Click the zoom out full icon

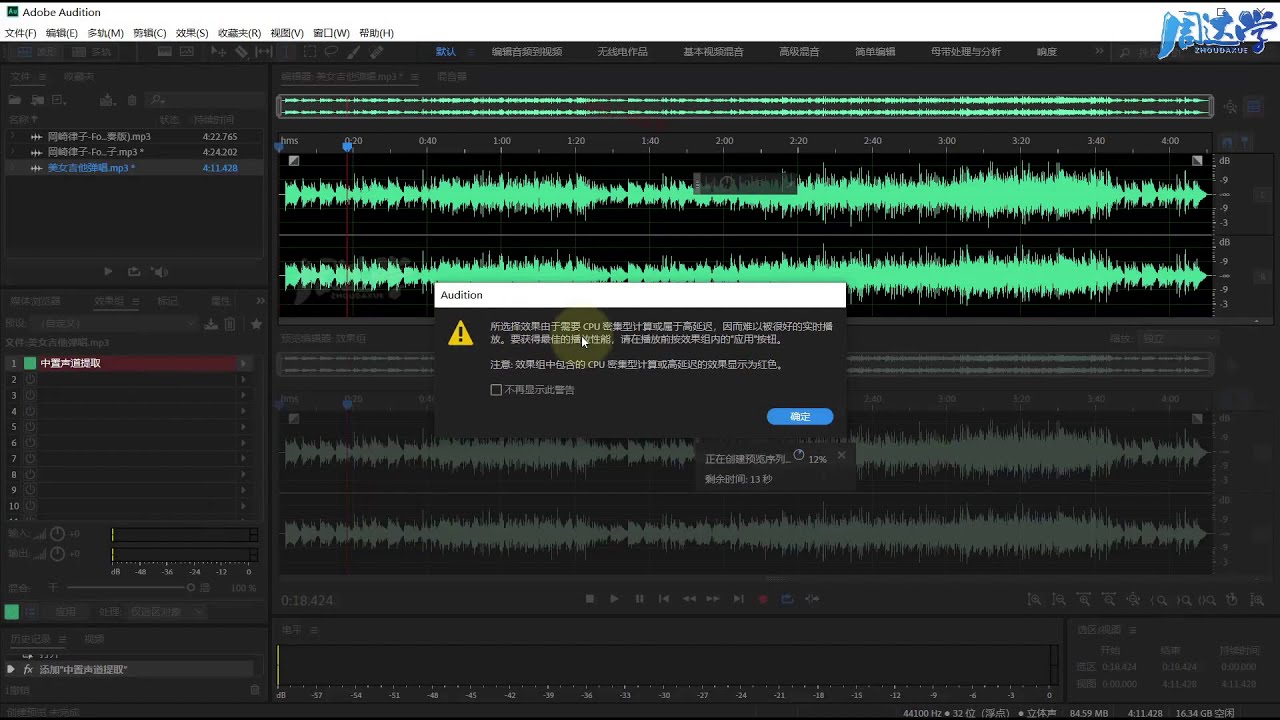tap(1133, 600)
